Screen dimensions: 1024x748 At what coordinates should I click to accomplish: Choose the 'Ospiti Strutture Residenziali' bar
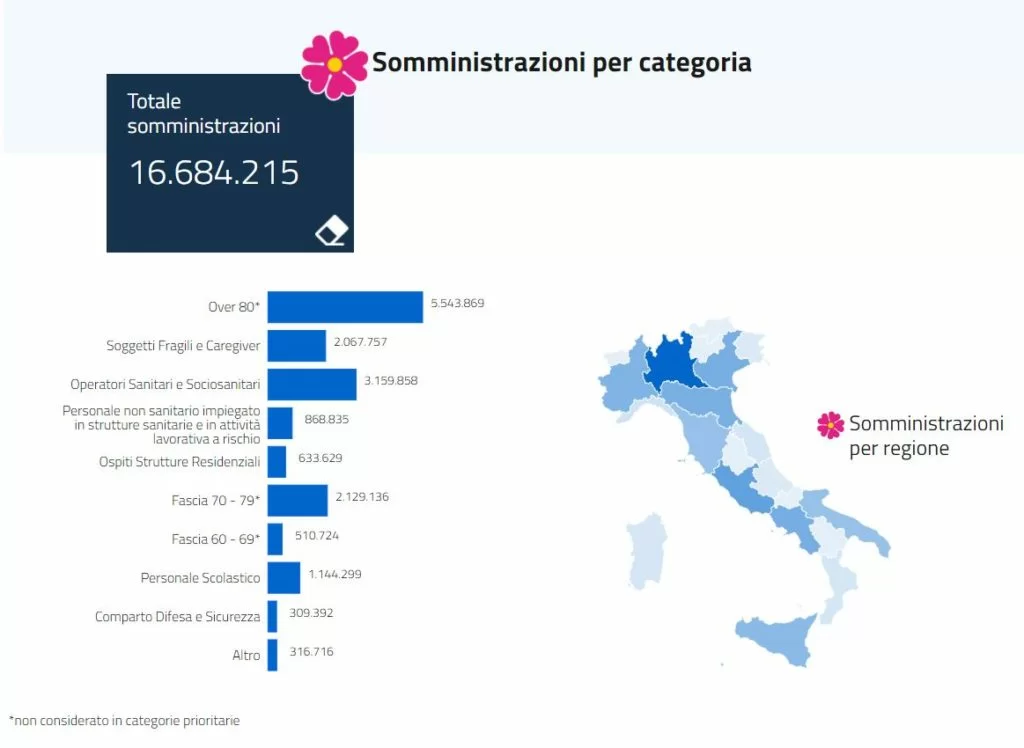[277, 462]
